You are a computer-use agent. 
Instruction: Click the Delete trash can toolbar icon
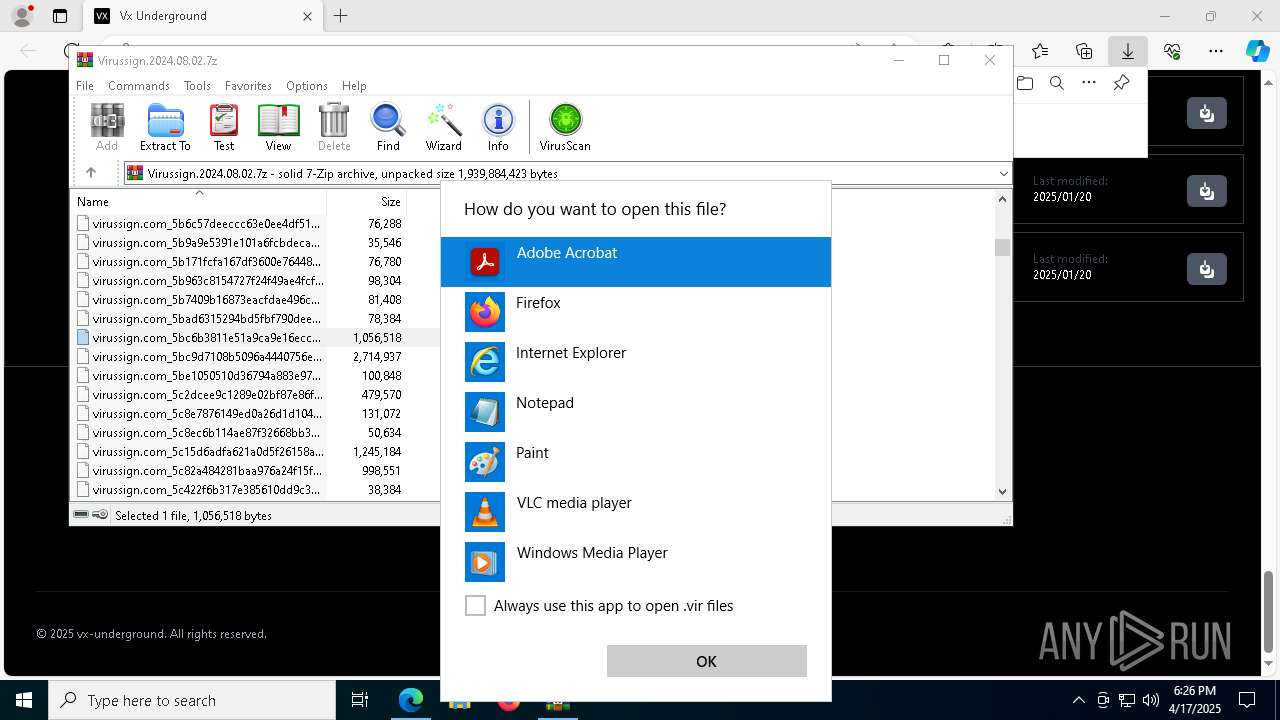334,127
